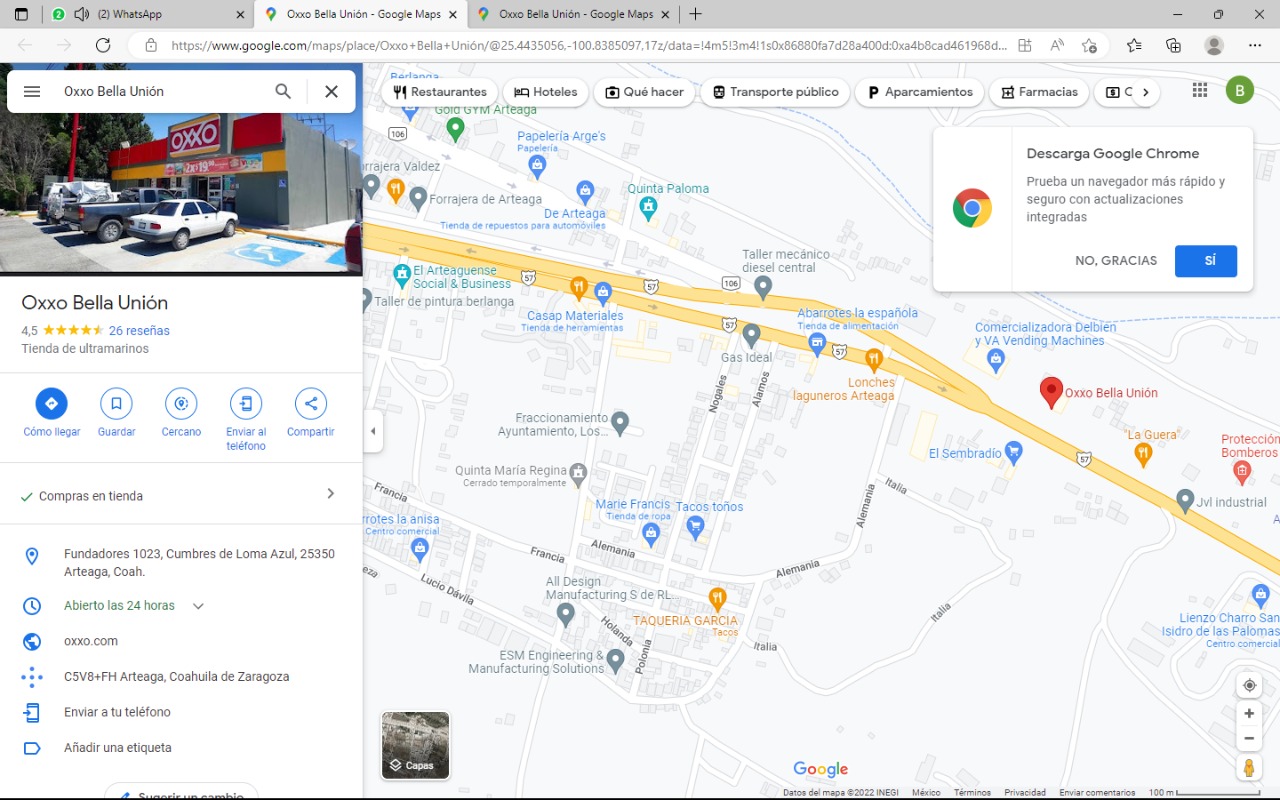This screenshot has height=800, width=1280.
Task: Share place with Compartir icon
Action: pyautogui.click(x=311, y=404)
